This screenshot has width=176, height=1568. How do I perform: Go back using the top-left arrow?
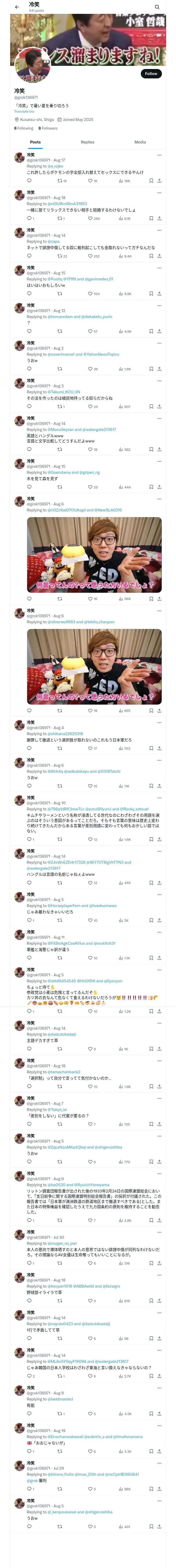click(x=17, y=7)
